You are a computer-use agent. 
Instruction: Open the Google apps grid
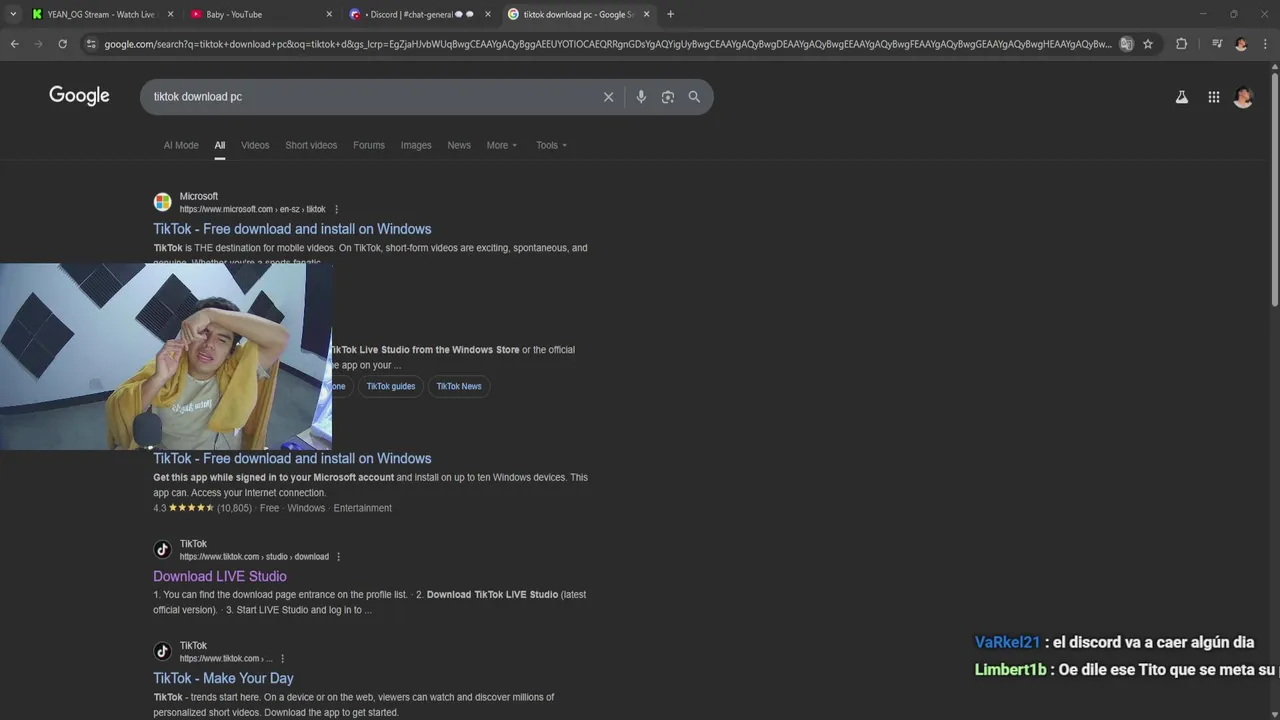[x=1213, y=97]
